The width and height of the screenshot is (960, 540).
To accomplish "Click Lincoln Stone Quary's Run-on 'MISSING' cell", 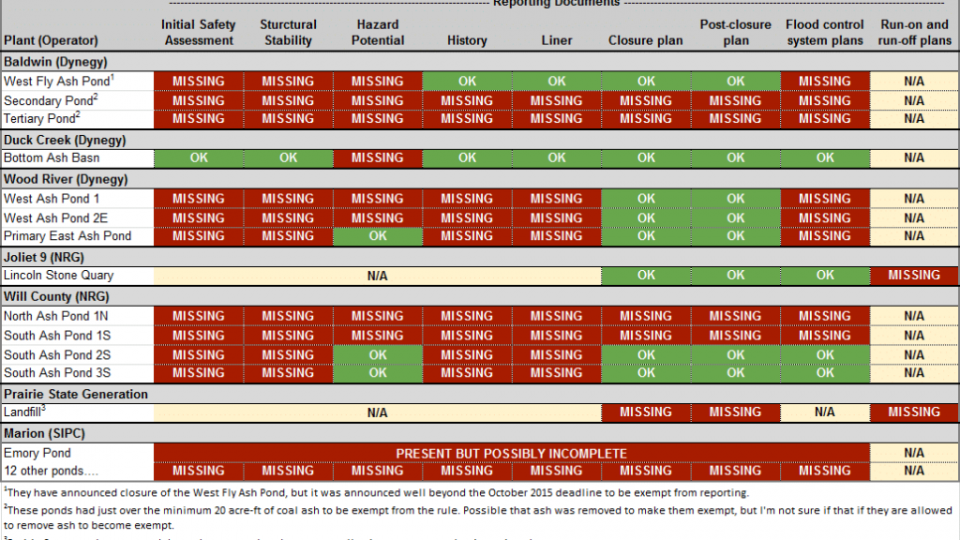I will [914, 276].
